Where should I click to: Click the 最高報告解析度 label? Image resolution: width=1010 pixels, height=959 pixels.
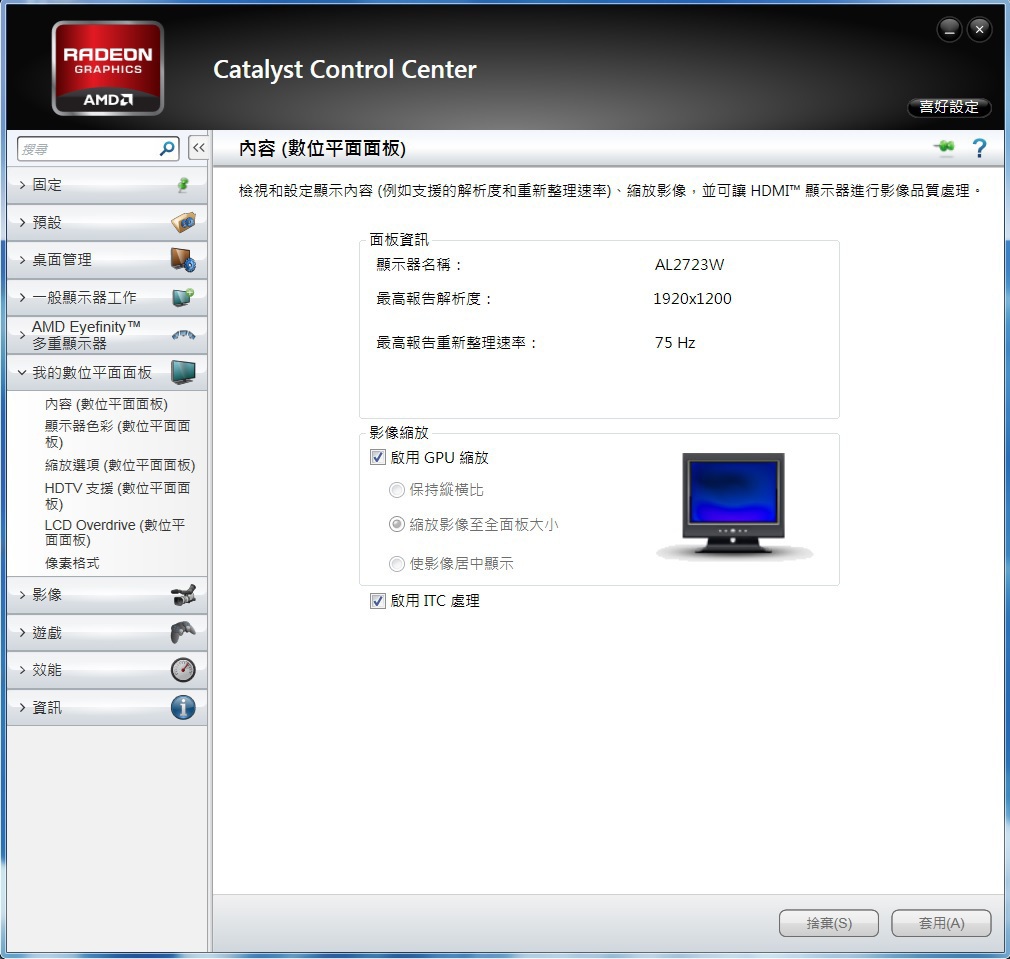point(435,299)
